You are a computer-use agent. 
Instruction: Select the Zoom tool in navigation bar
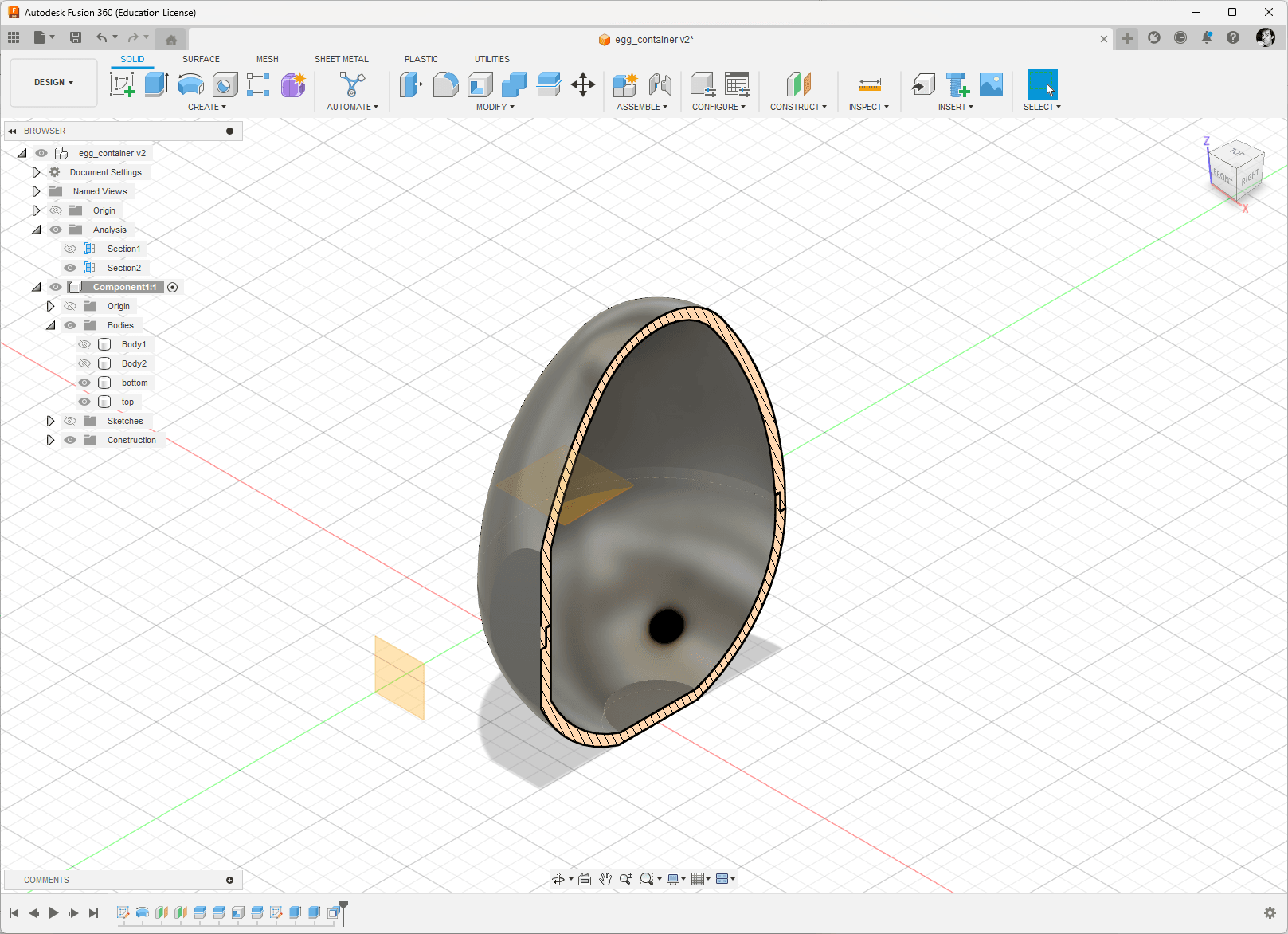626,879
